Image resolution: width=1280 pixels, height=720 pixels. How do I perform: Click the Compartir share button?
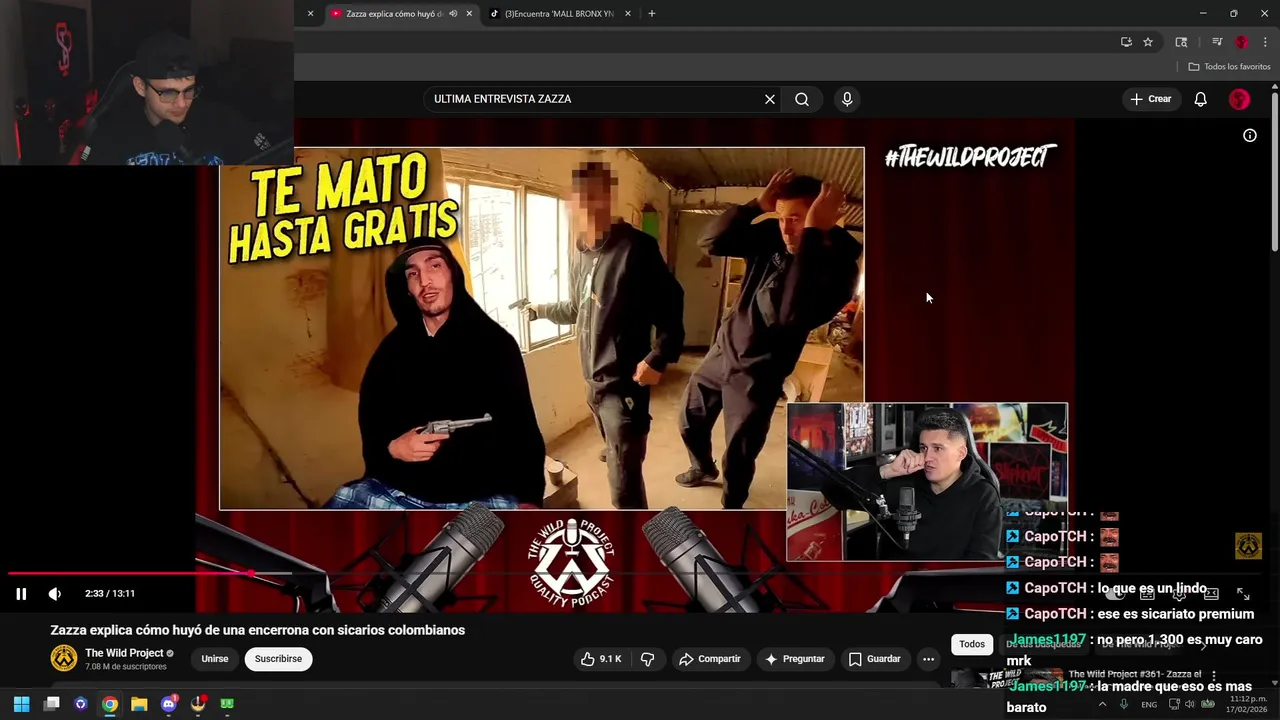710,659
